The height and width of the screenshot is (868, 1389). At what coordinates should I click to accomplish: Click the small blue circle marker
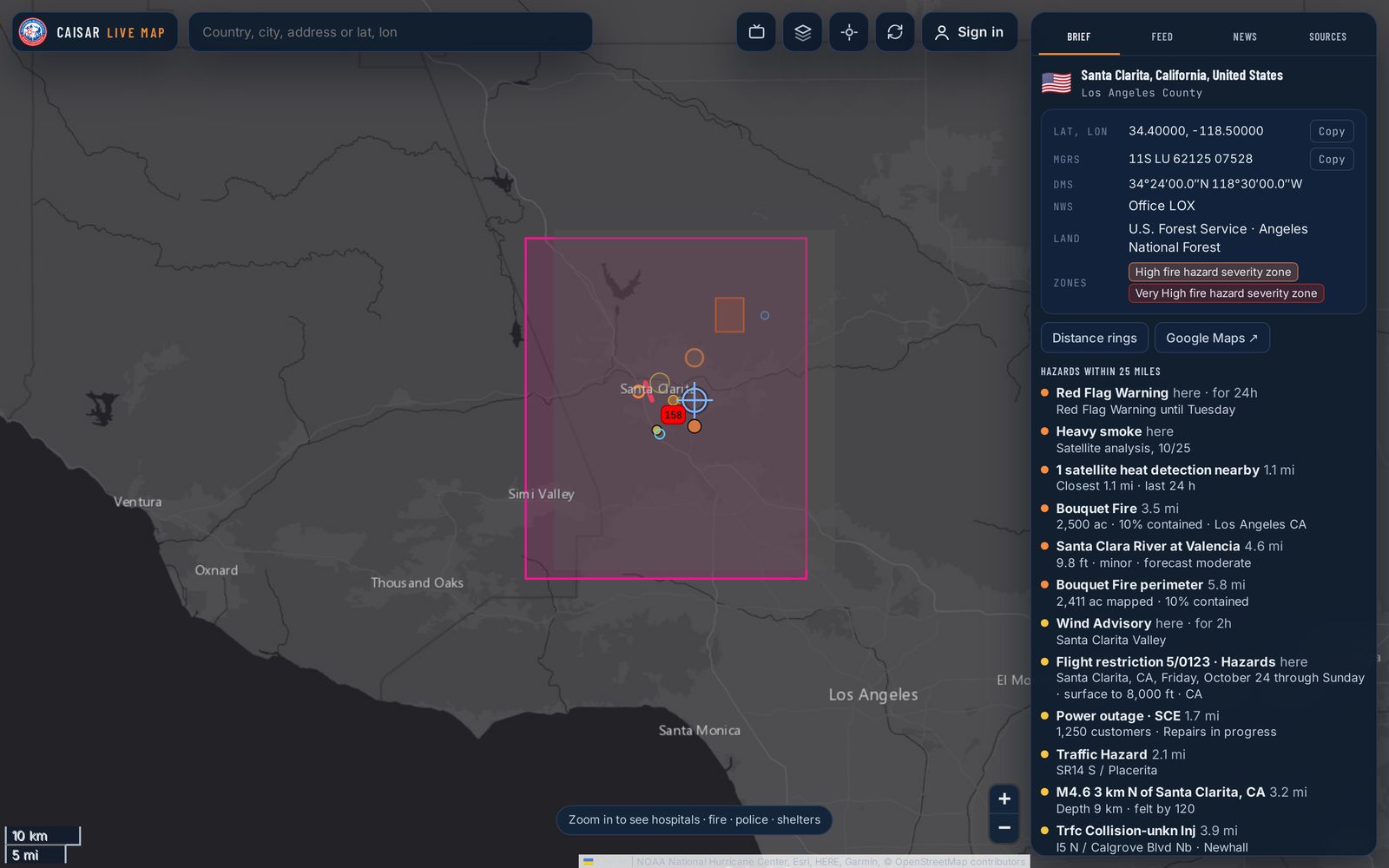(x=765, y=315)
